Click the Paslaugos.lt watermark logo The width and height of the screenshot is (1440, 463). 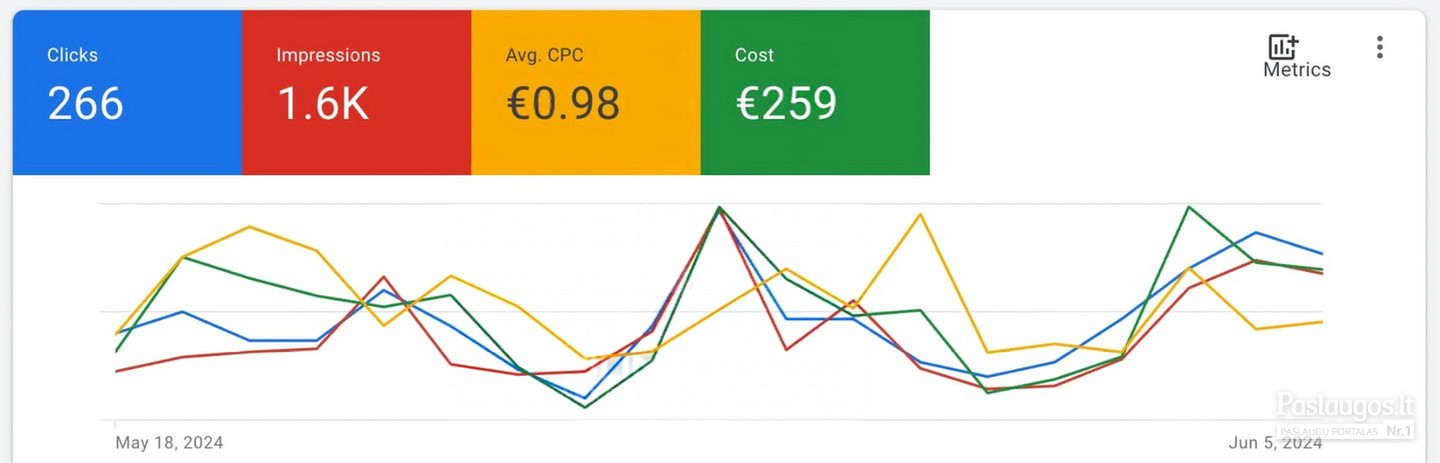tap(1346, 405)
